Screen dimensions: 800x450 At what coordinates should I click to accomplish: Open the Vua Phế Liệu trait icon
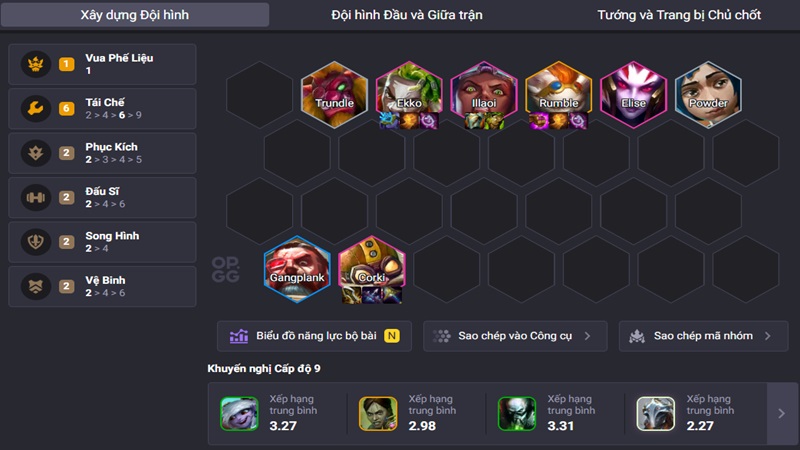pos(36,64)
